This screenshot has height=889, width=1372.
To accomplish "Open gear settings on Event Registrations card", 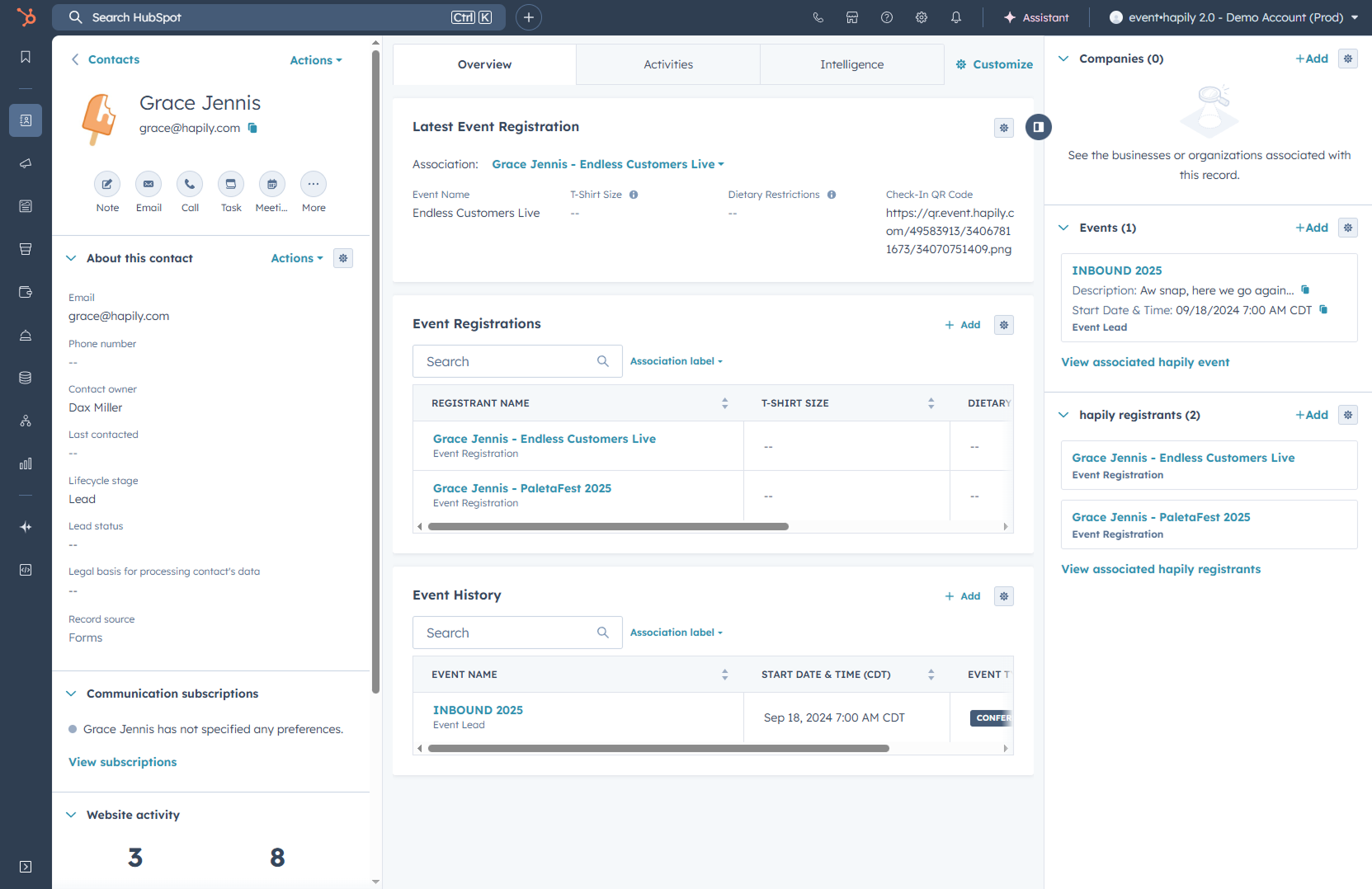I will tap(1004, 325).
